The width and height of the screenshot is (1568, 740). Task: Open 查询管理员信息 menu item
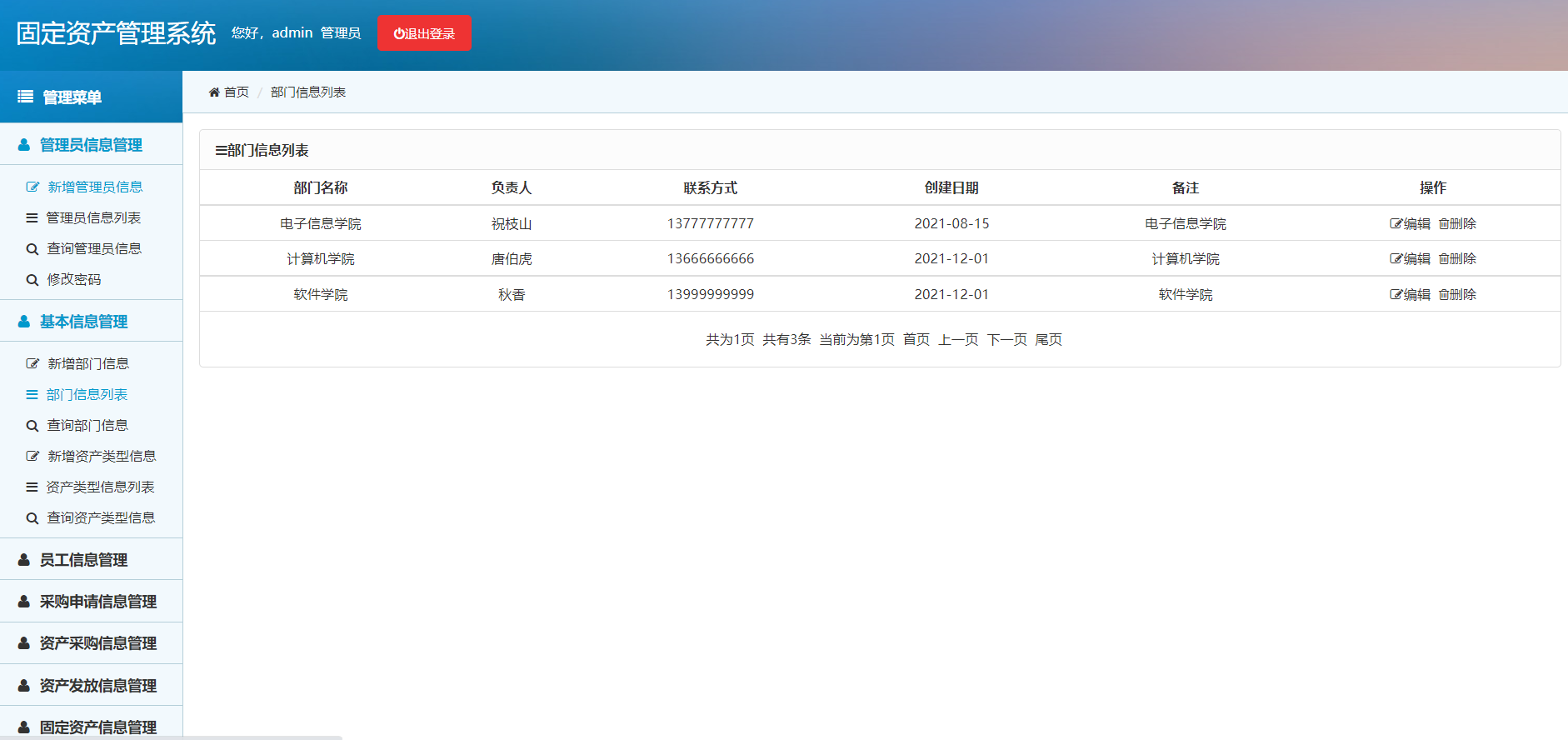pyautogui.click(x=94, y=248)
